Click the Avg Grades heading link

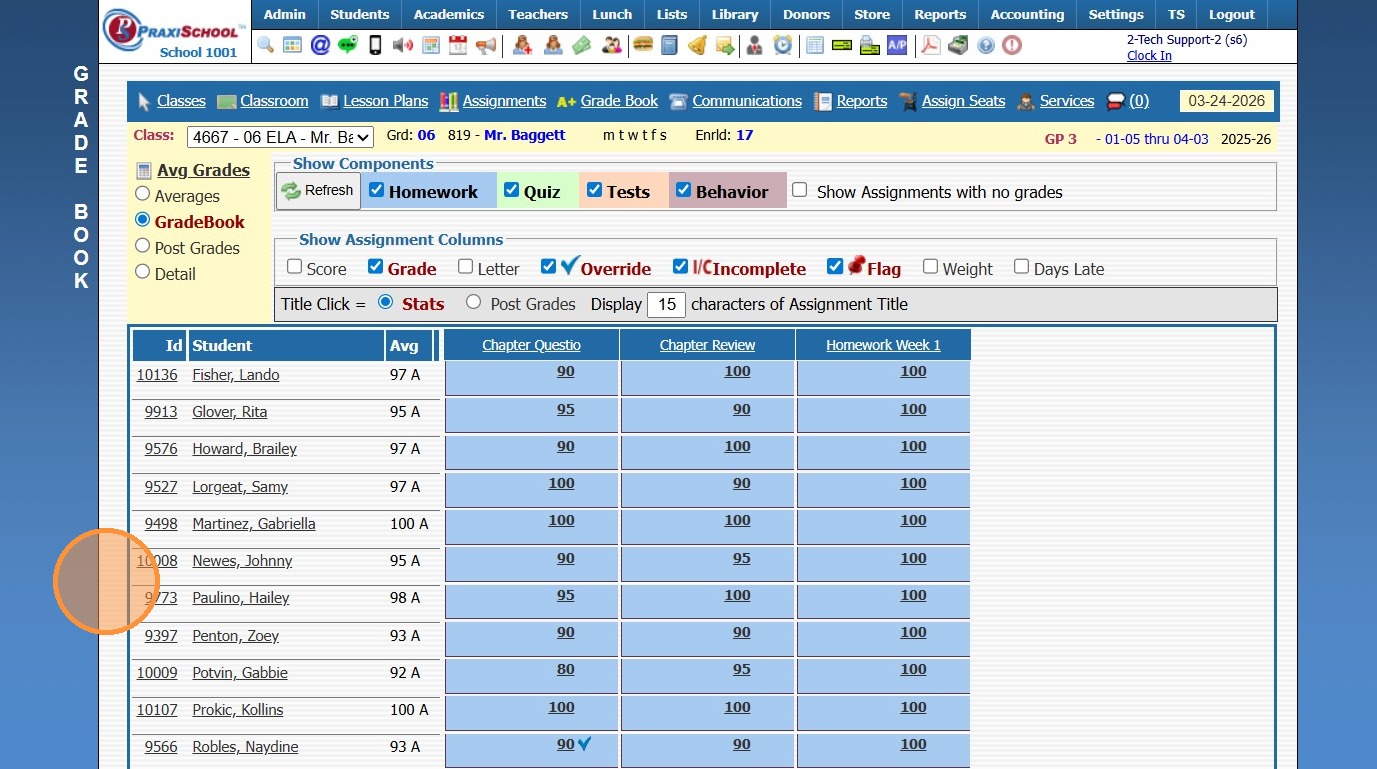[x=203, y=170]
